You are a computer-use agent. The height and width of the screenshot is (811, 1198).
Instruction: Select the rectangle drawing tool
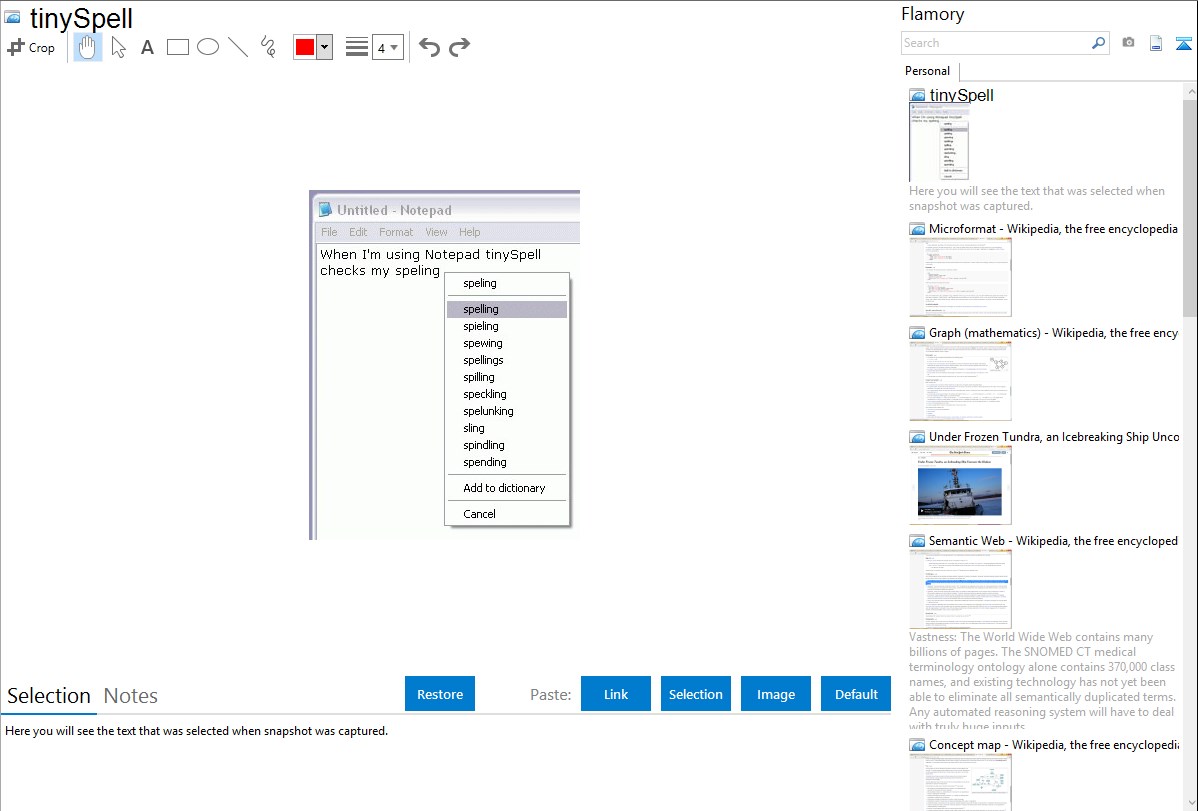[x=177, y=47]
